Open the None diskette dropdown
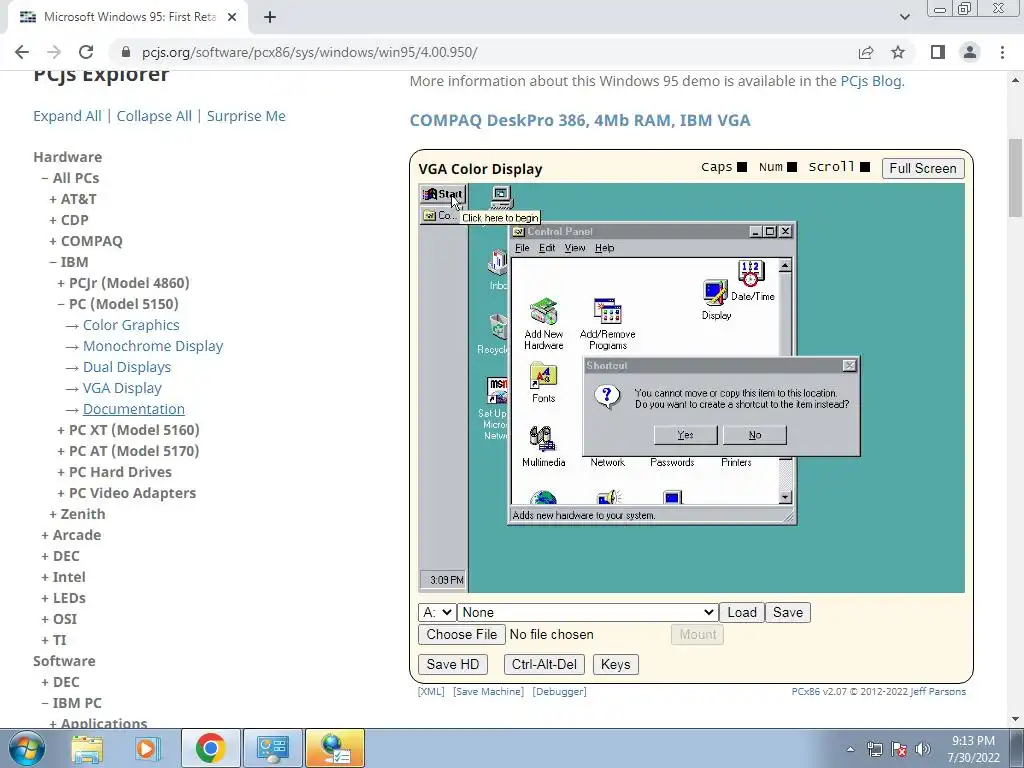 [587, 613]
